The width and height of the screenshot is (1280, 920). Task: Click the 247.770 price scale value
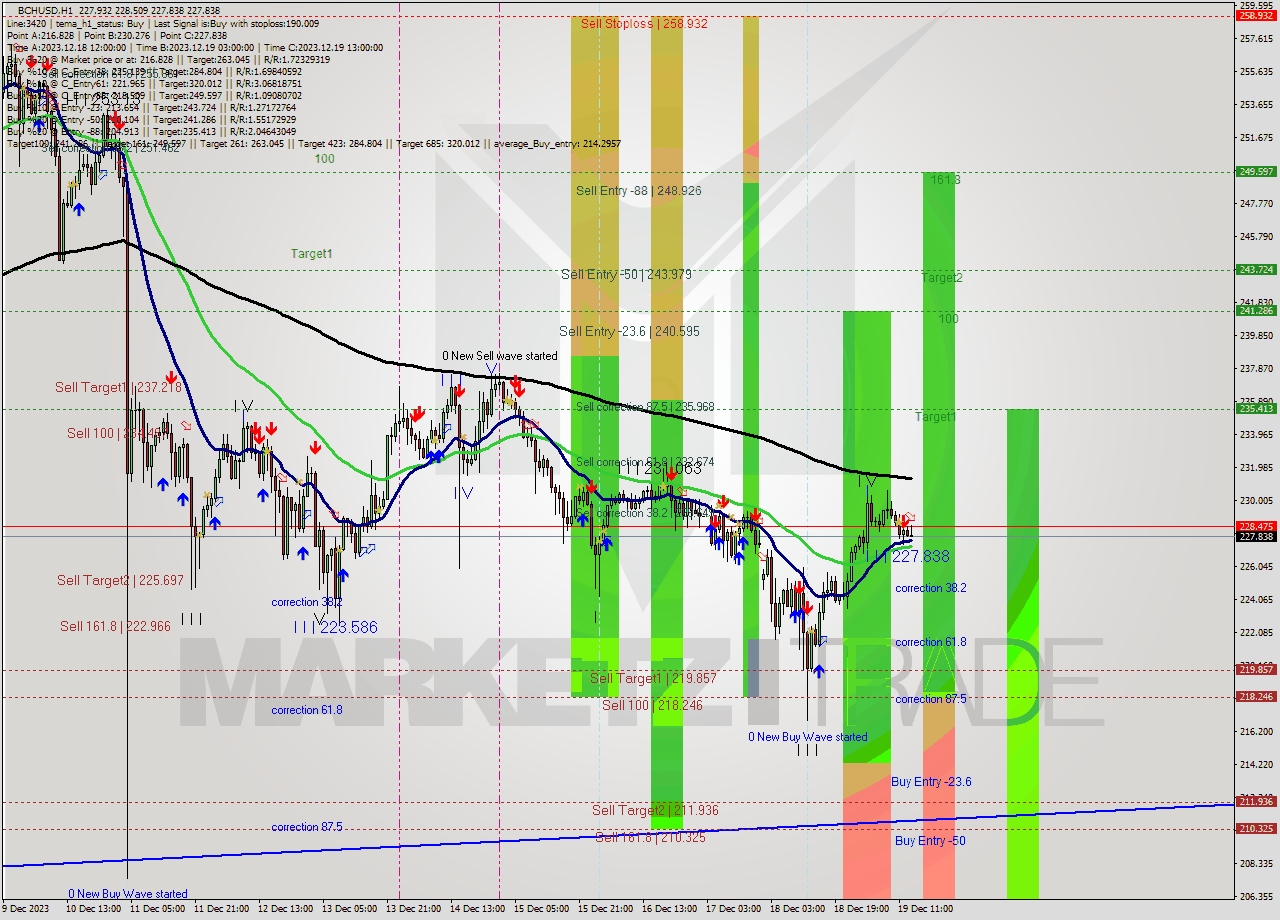tap(1256, 203)
